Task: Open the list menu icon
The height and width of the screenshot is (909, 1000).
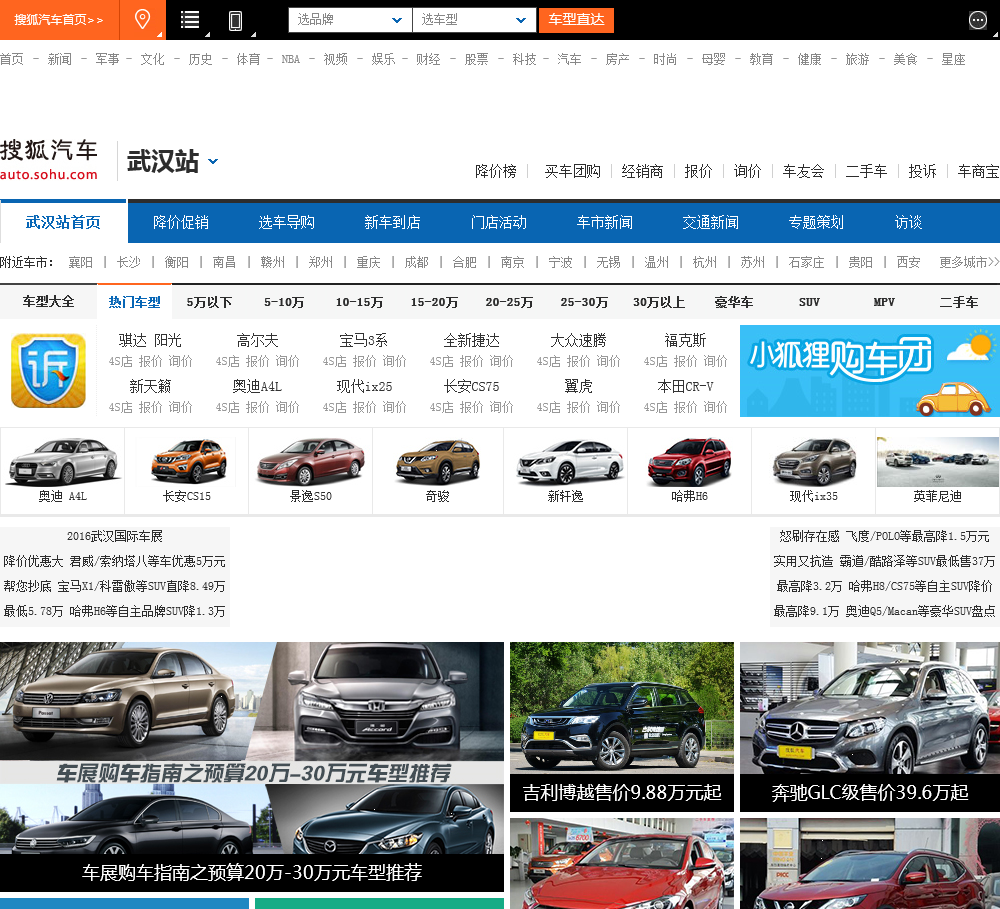Action: [x=190, y=20]
